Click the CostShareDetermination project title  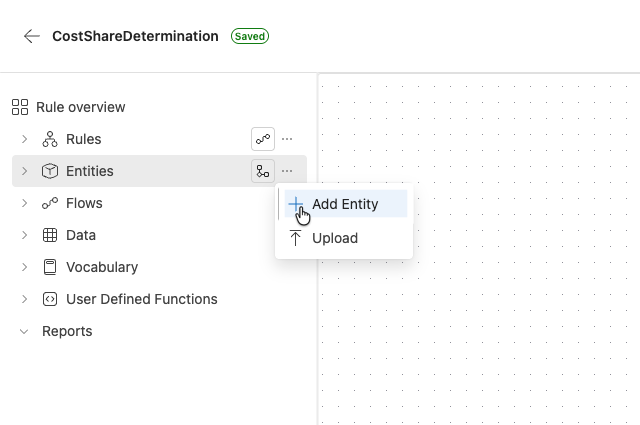click(x=135, y=36)
